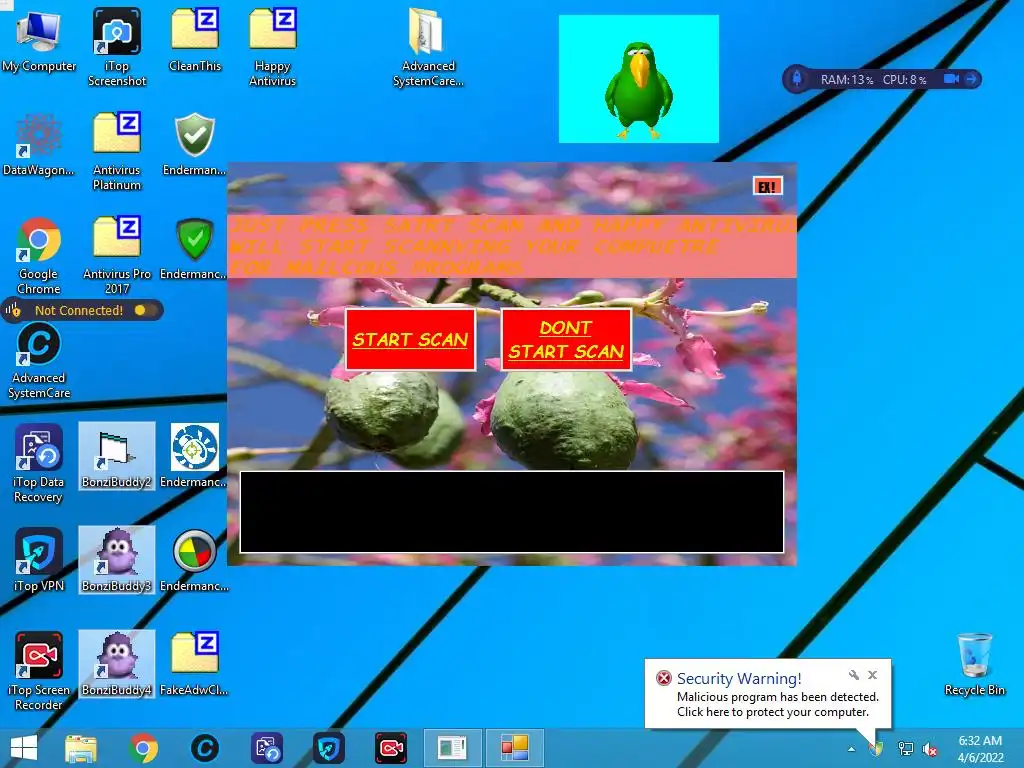The image size is (1024, 768).
Task: Select the BonziBuddy4 desktop icon
Action: click(117, 664)
